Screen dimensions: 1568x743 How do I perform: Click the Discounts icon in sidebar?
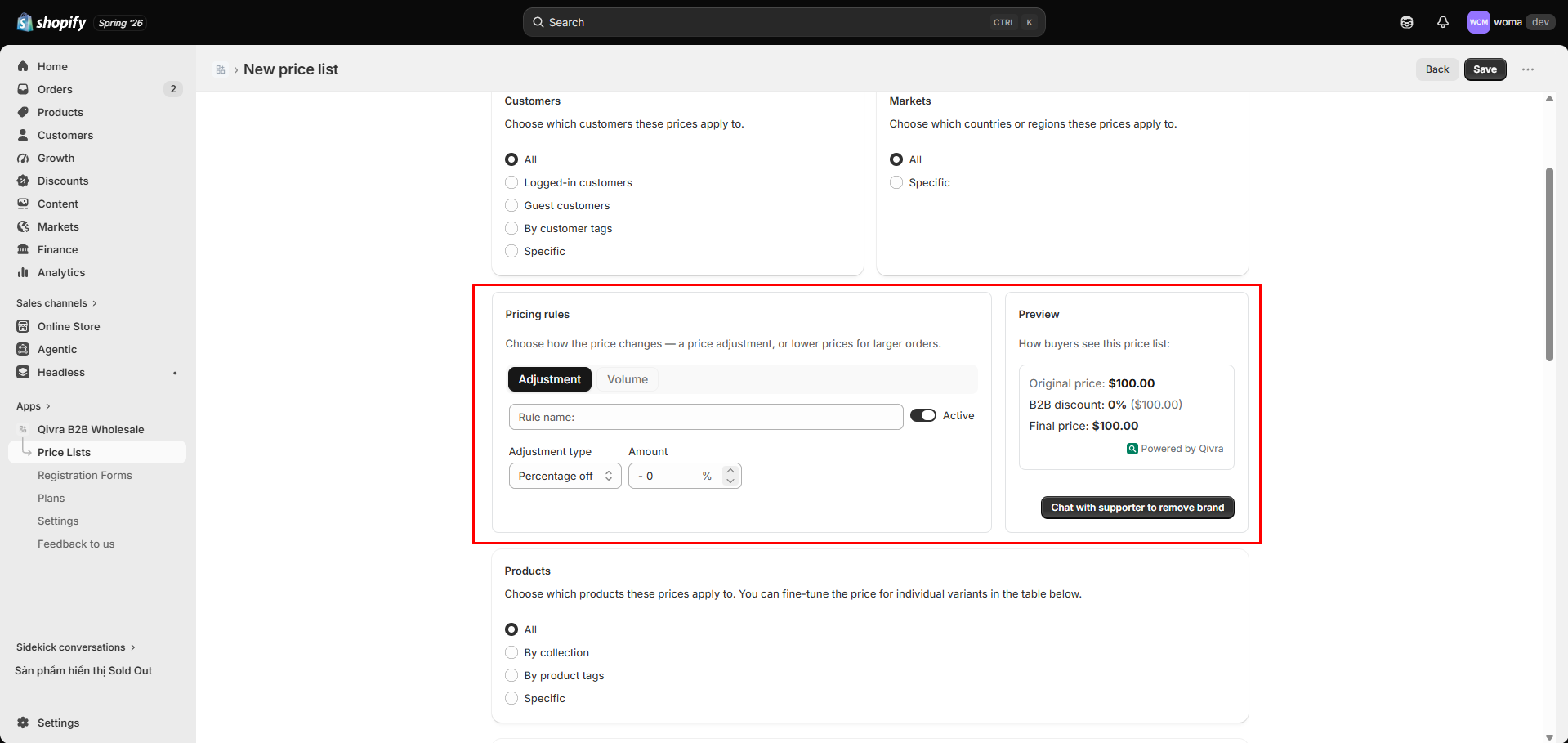pyautogui.click(x=23, y=181)
